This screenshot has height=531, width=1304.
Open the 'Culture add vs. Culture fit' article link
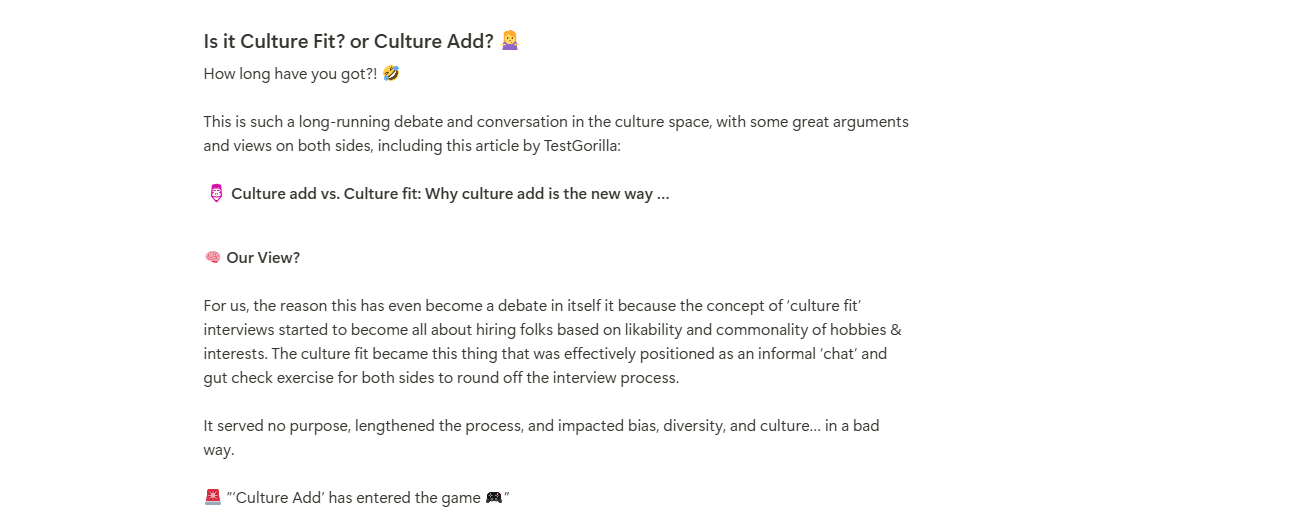tap(450, 194)
